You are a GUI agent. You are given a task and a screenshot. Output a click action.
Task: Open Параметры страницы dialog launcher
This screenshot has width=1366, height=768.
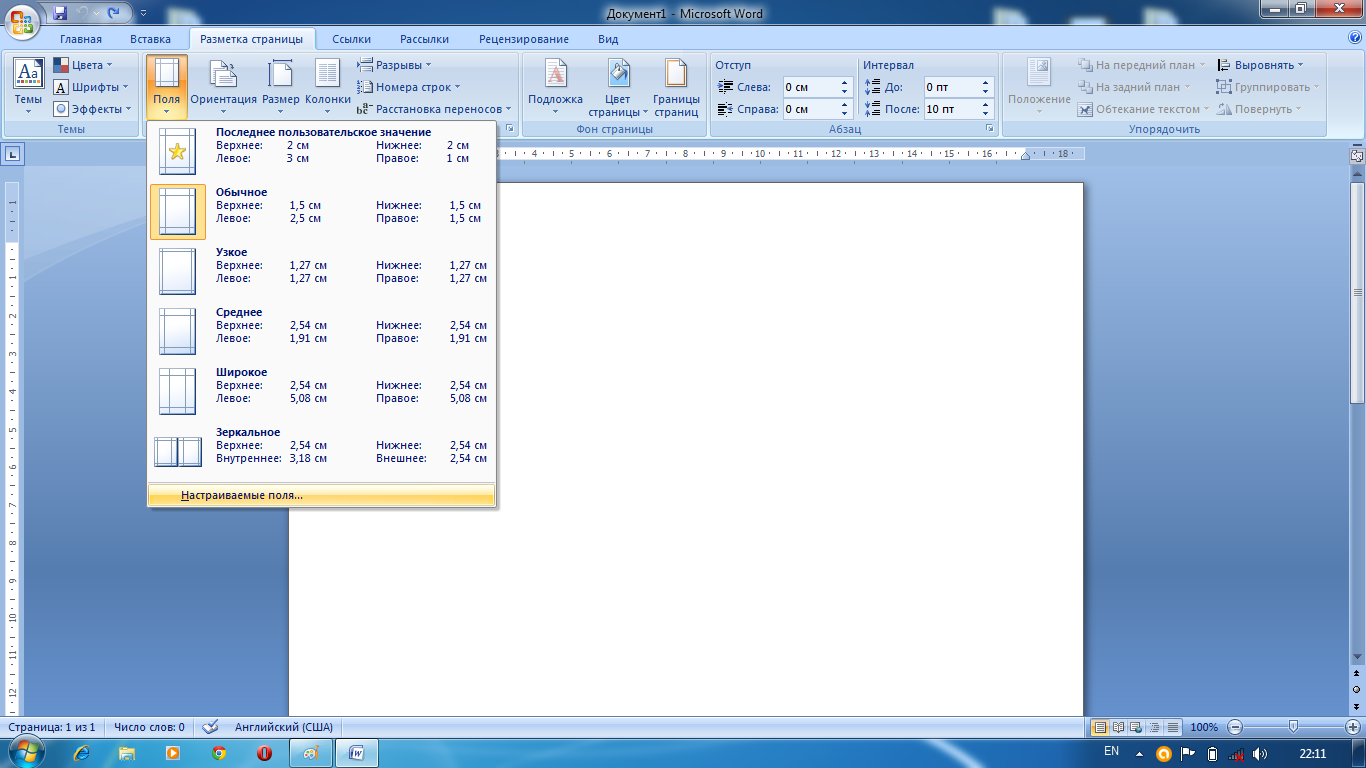[509, 129]
